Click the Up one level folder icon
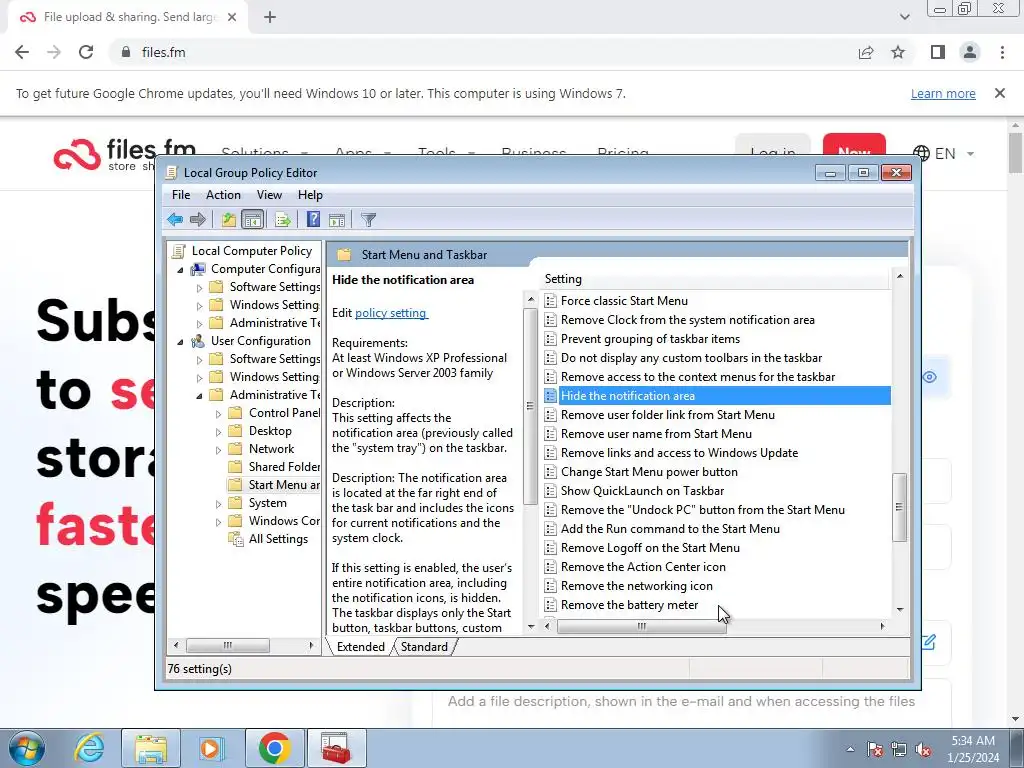 point(228,219)
